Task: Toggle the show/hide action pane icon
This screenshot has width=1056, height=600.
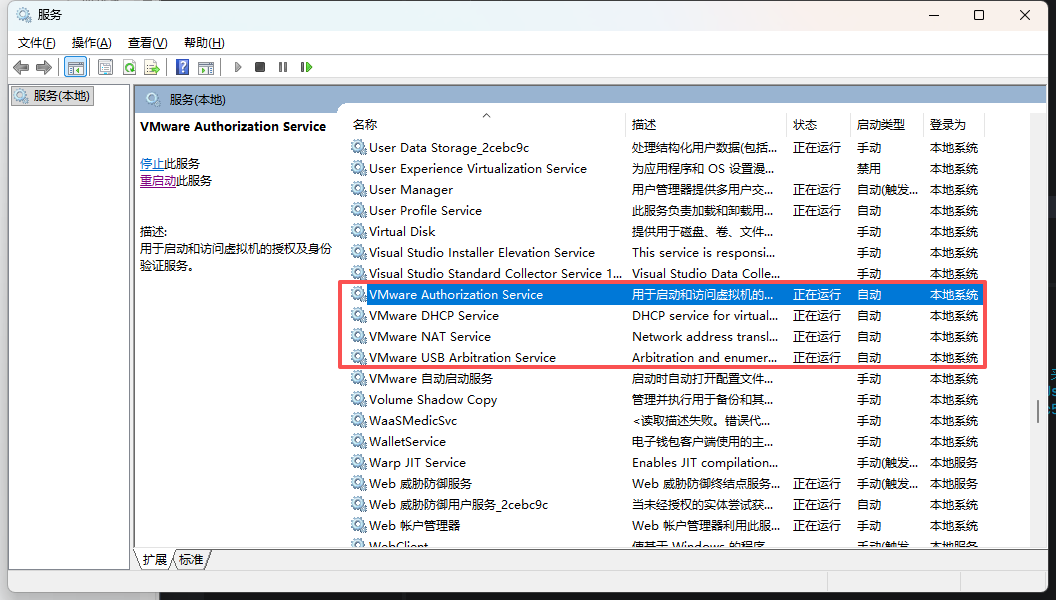Action: click(206, 67)
